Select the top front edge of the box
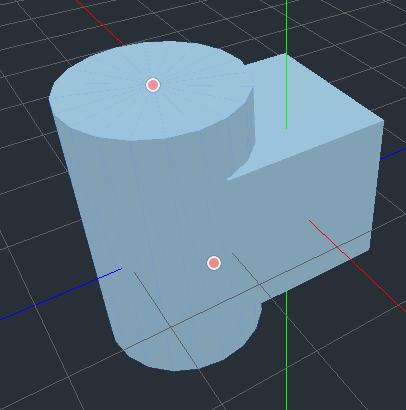Viewport: 406px width, 410px height. click(x=305, y=151)
